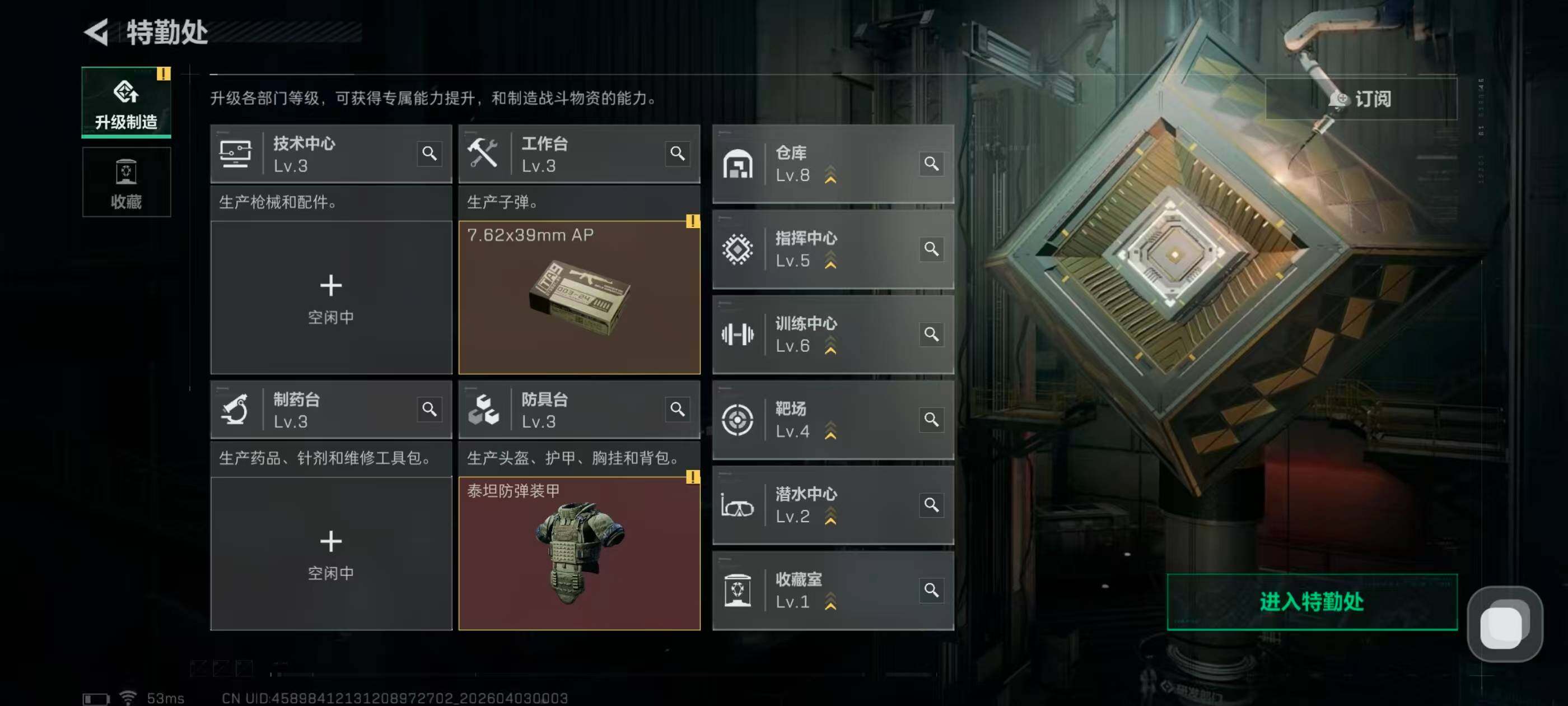
Task: Inspect the 防具台 magnifier icon
Action: (678, 410)
